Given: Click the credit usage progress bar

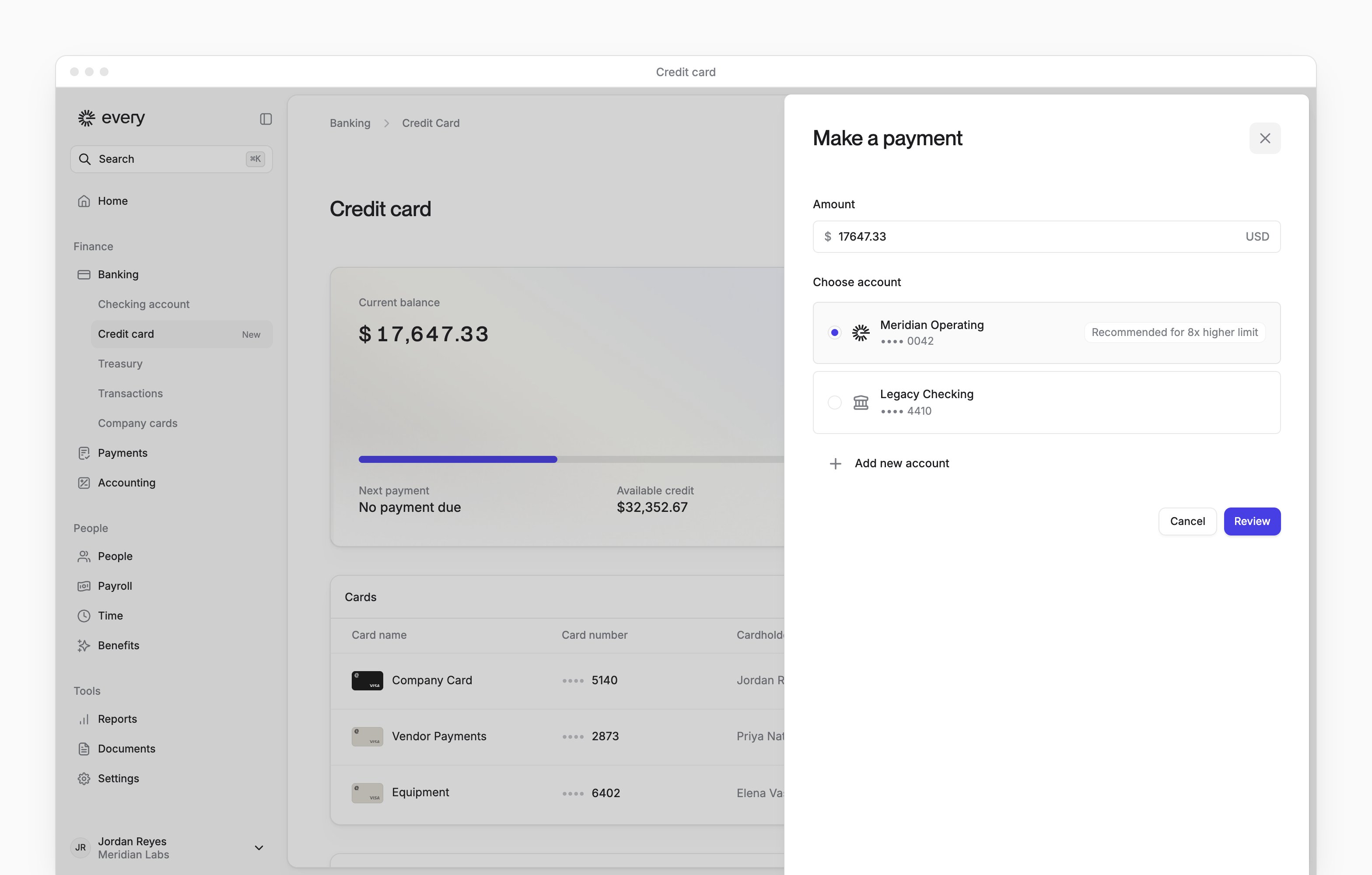Looking at the screenshot, I should 571,459.
